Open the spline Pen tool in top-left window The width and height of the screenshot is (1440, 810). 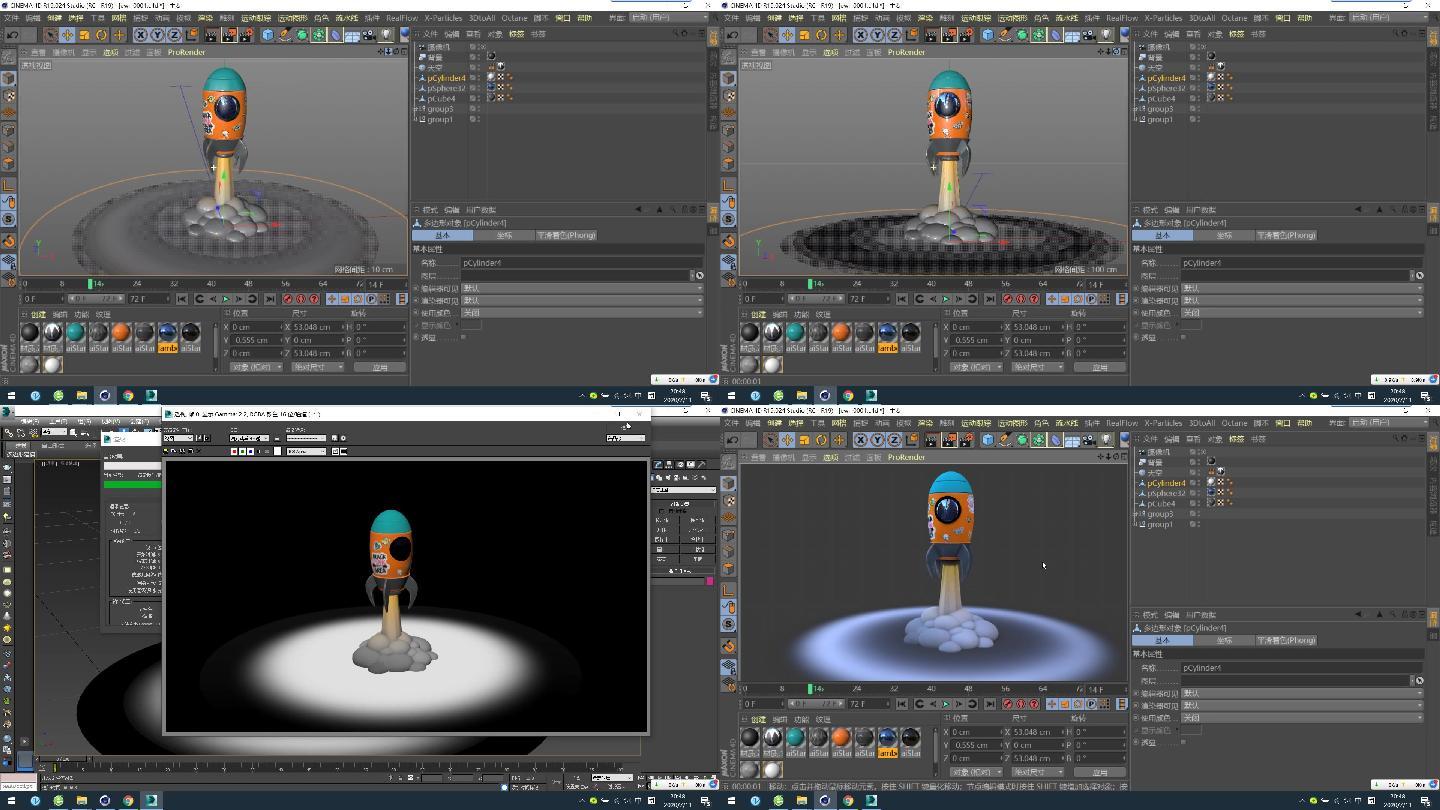(284, 35)
